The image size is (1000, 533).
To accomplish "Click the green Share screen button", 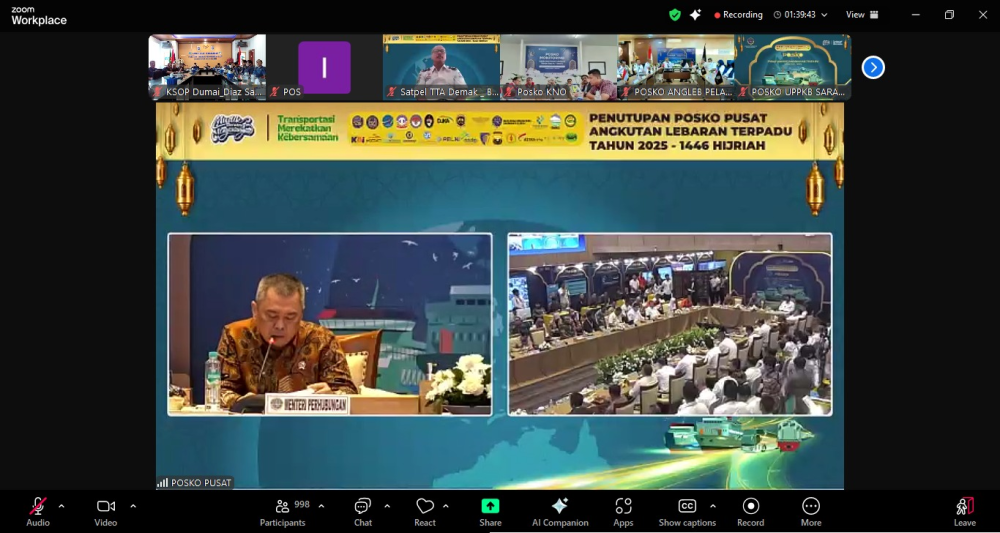I will [x=490, y=513].
